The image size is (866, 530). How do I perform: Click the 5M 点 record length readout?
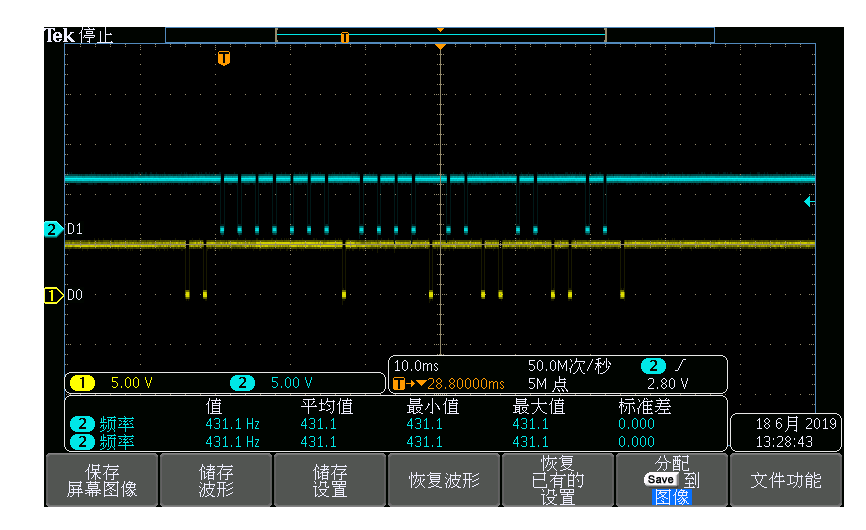point(547,384)
